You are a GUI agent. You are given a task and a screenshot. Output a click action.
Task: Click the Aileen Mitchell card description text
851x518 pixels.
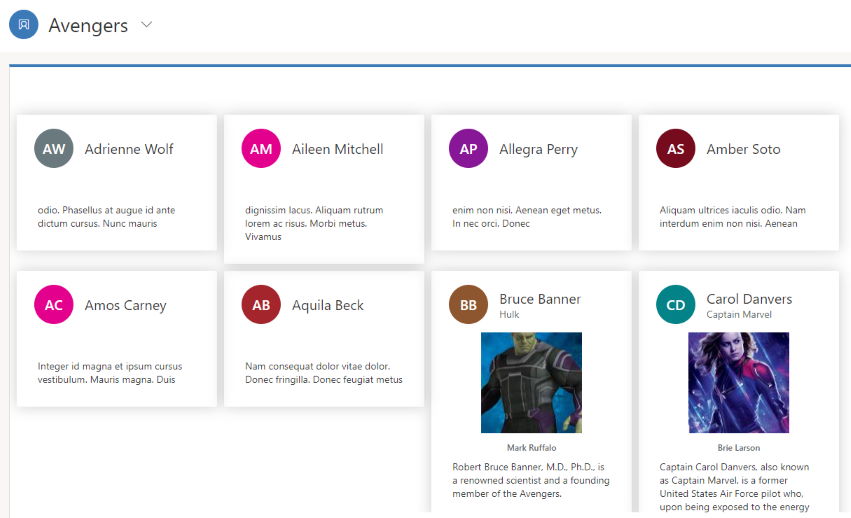pos(314,223)
